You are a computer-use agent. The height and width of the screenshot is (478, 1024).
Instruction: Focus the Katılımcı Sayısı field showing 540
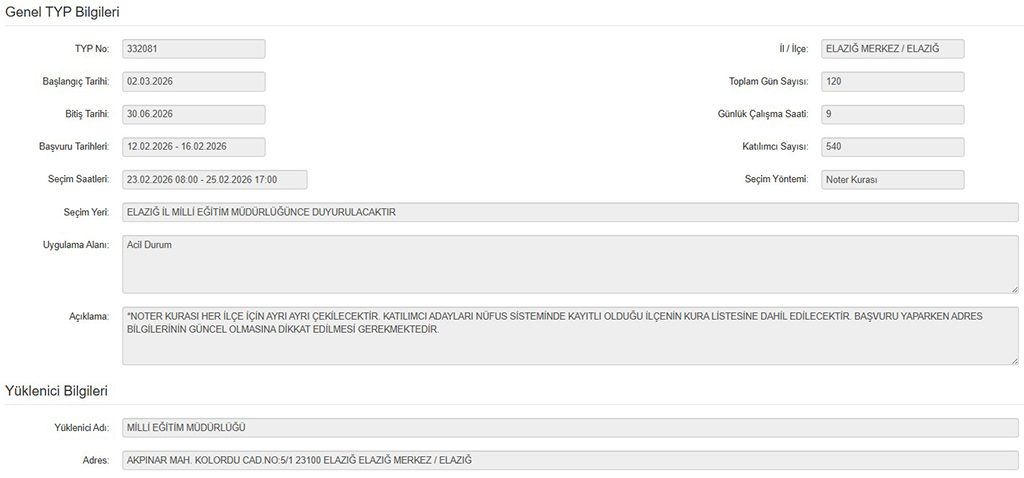coord(892,147)
